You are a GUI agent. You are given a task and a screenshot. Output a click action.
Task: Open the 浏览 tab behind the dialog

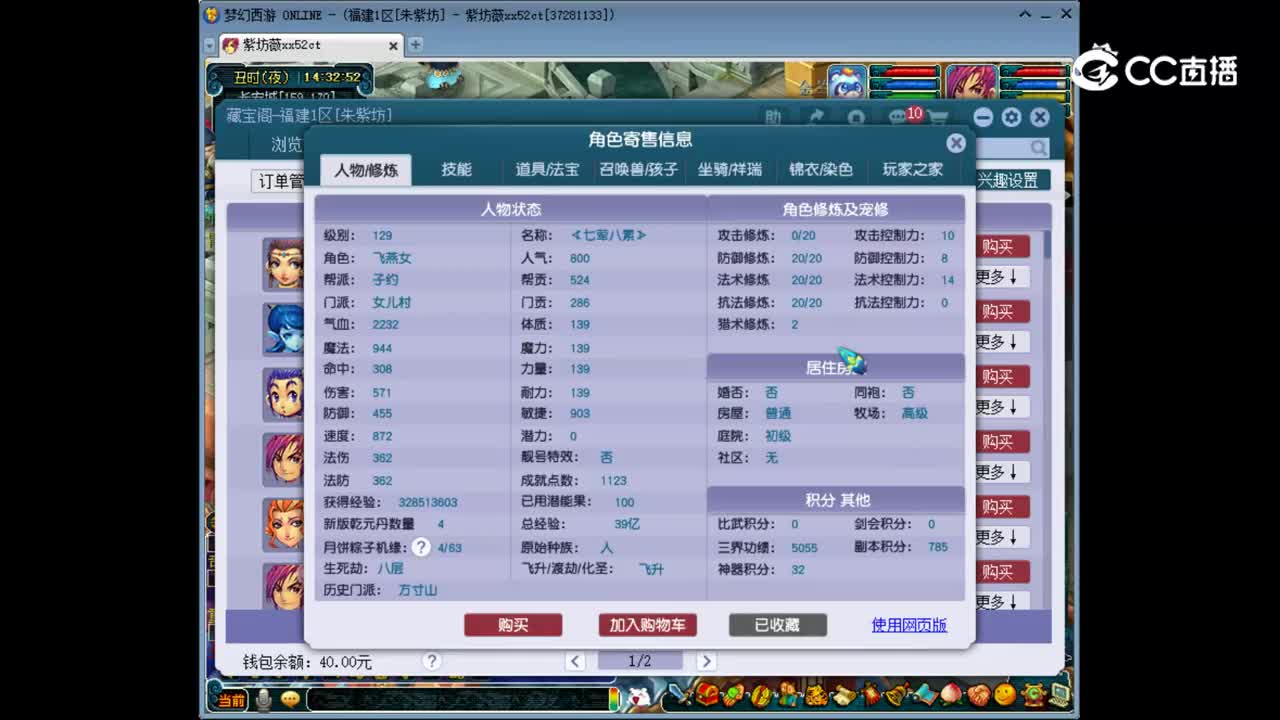(x=285, y=145)
